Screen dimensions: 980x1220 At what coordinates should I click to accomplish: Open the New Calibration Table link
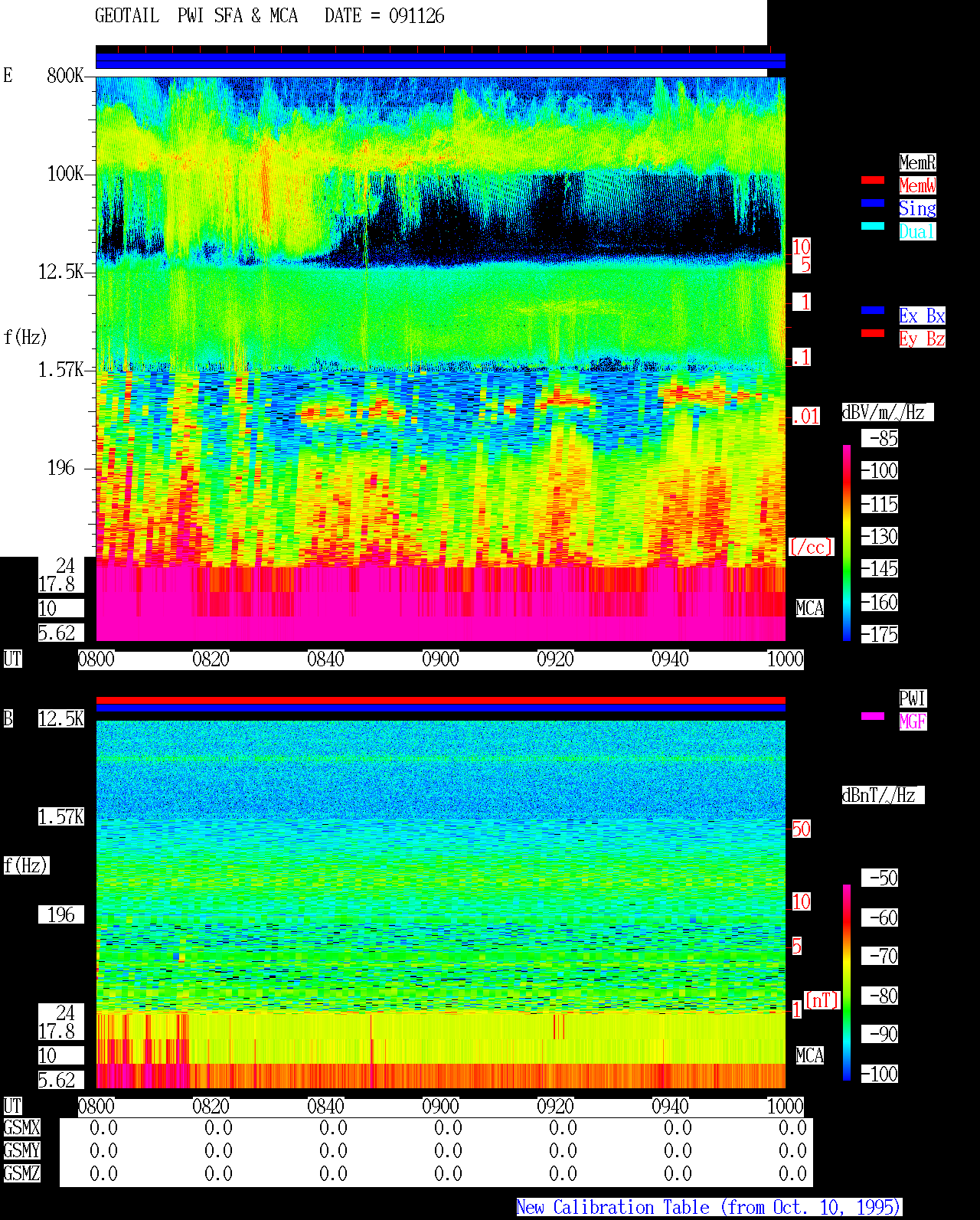pyautogui.click(x=709, y=1208)
